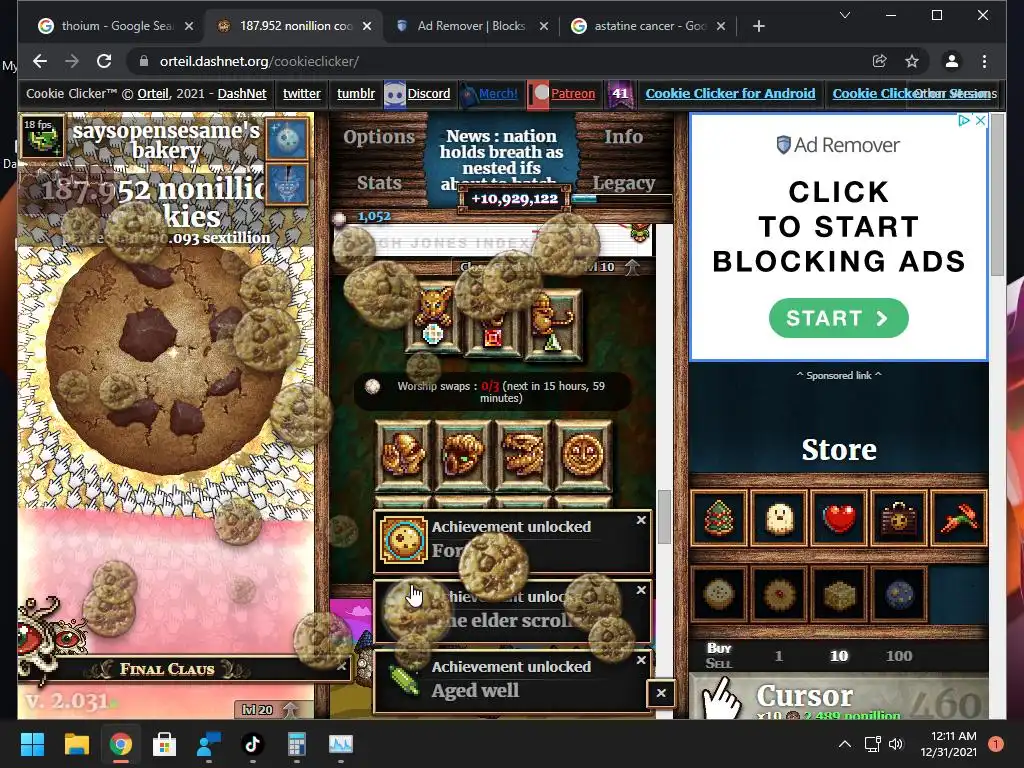Open Chrome menu three dots
The width and height of the screenshot is (1024, 768).
tap(984, 61)
